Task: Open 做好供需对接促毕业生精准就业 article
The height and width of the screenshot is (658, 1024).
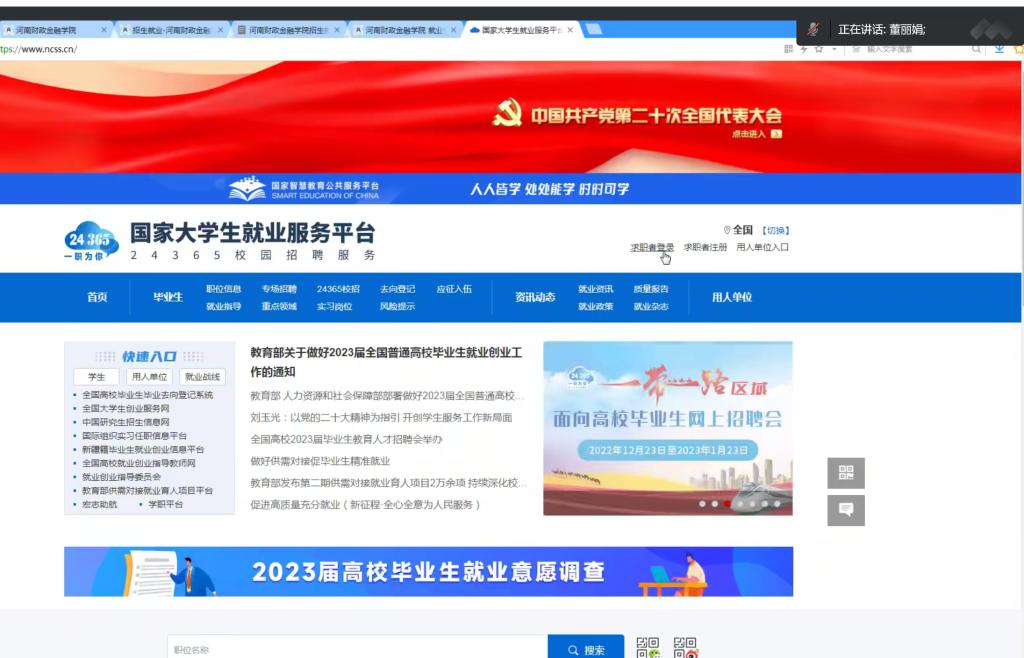Action: (320, 461)
